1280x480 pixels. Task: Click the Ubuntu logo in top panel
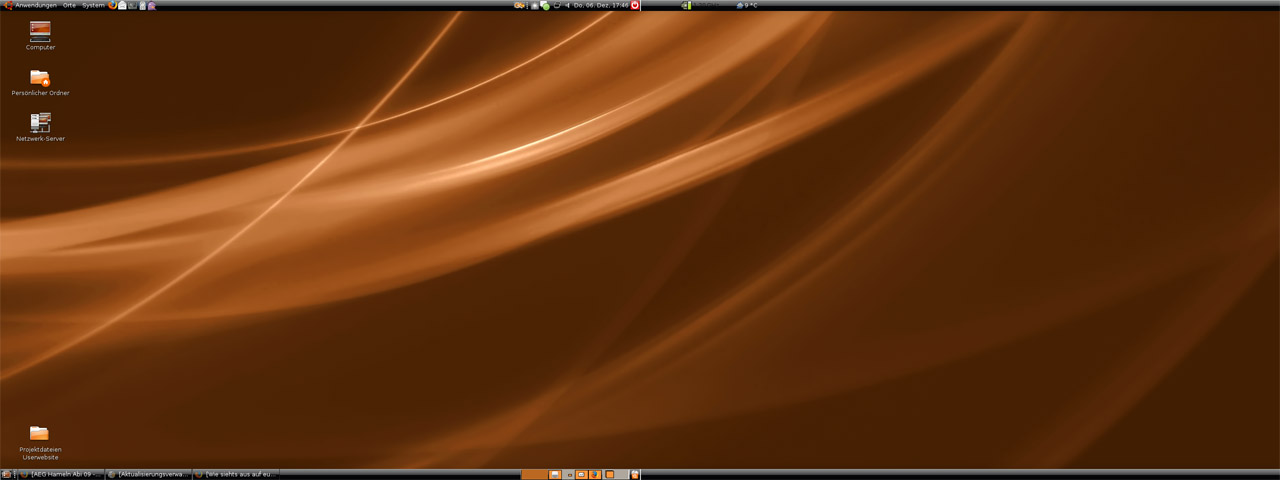coord(8,5)
